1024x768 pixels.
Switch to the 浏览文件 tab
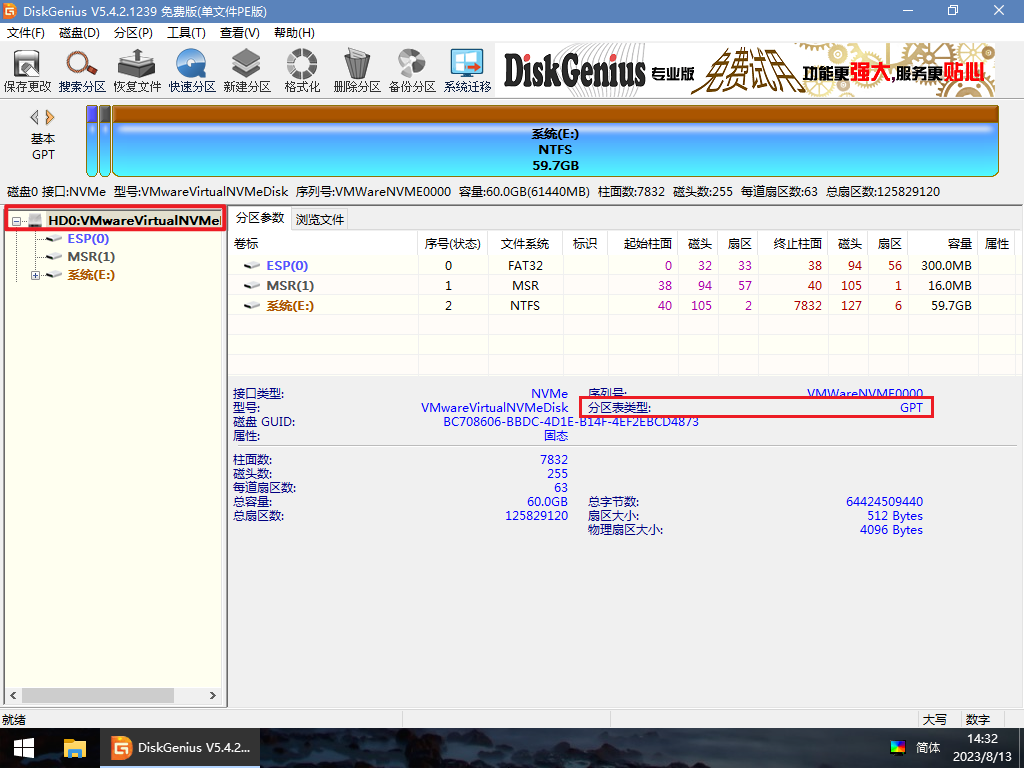click(x=320, y=219)
